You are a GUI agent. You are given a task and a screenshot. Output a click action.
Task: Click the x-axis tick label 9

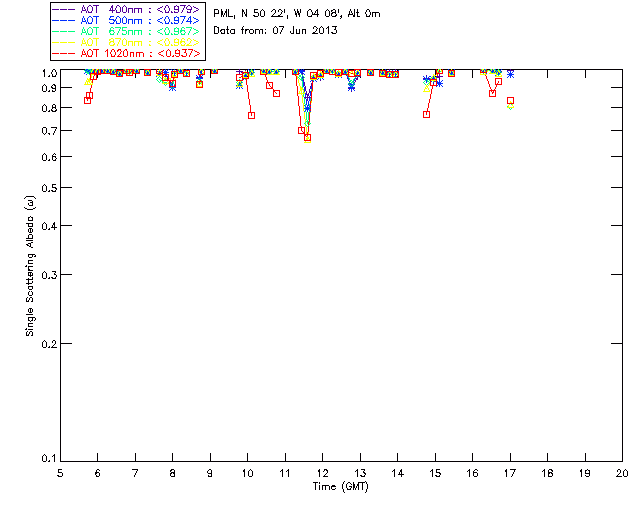tap(210, 473)
